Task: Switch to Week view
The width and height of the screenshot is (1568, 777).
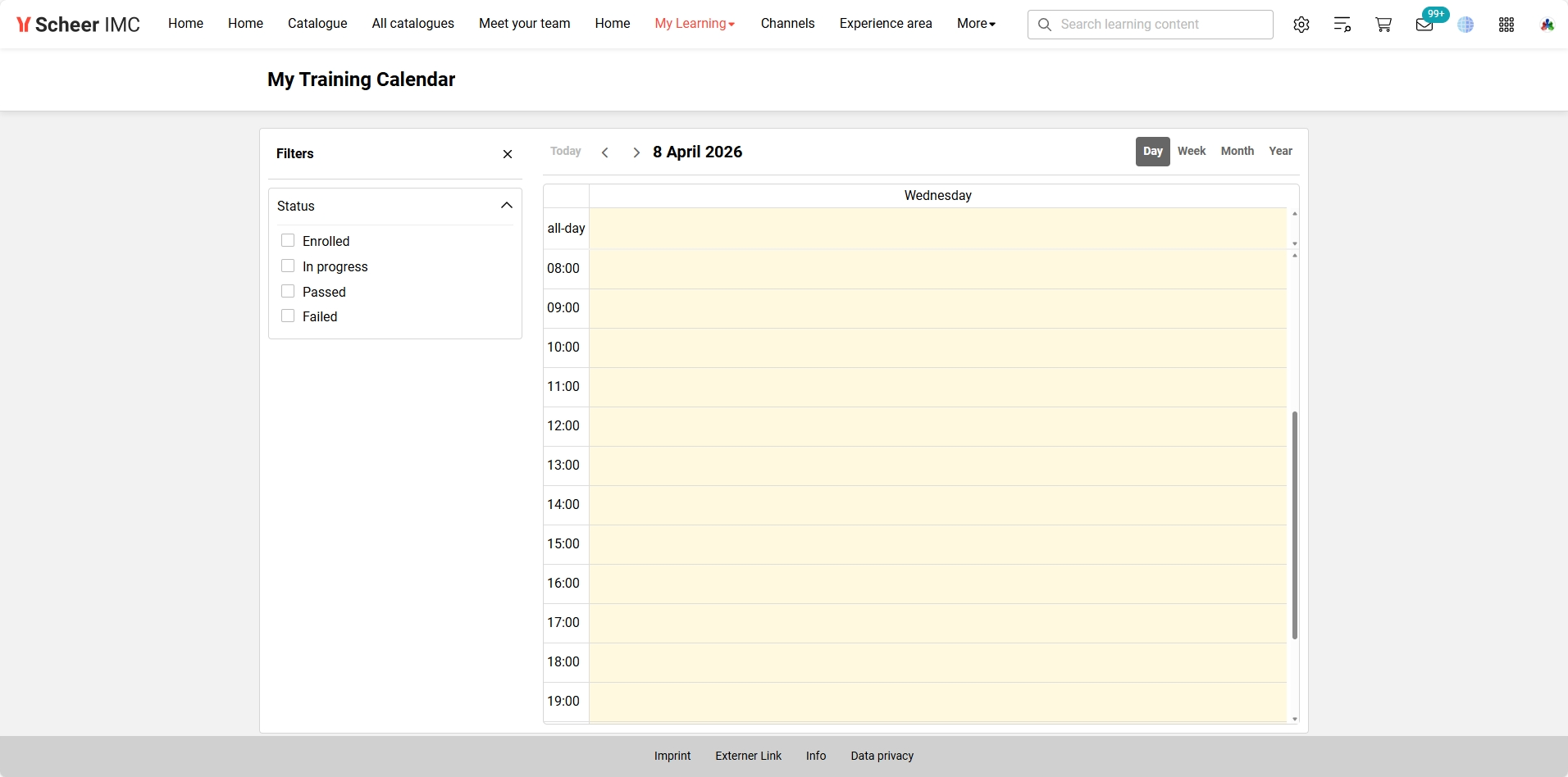Action: tap(1192, 152)
